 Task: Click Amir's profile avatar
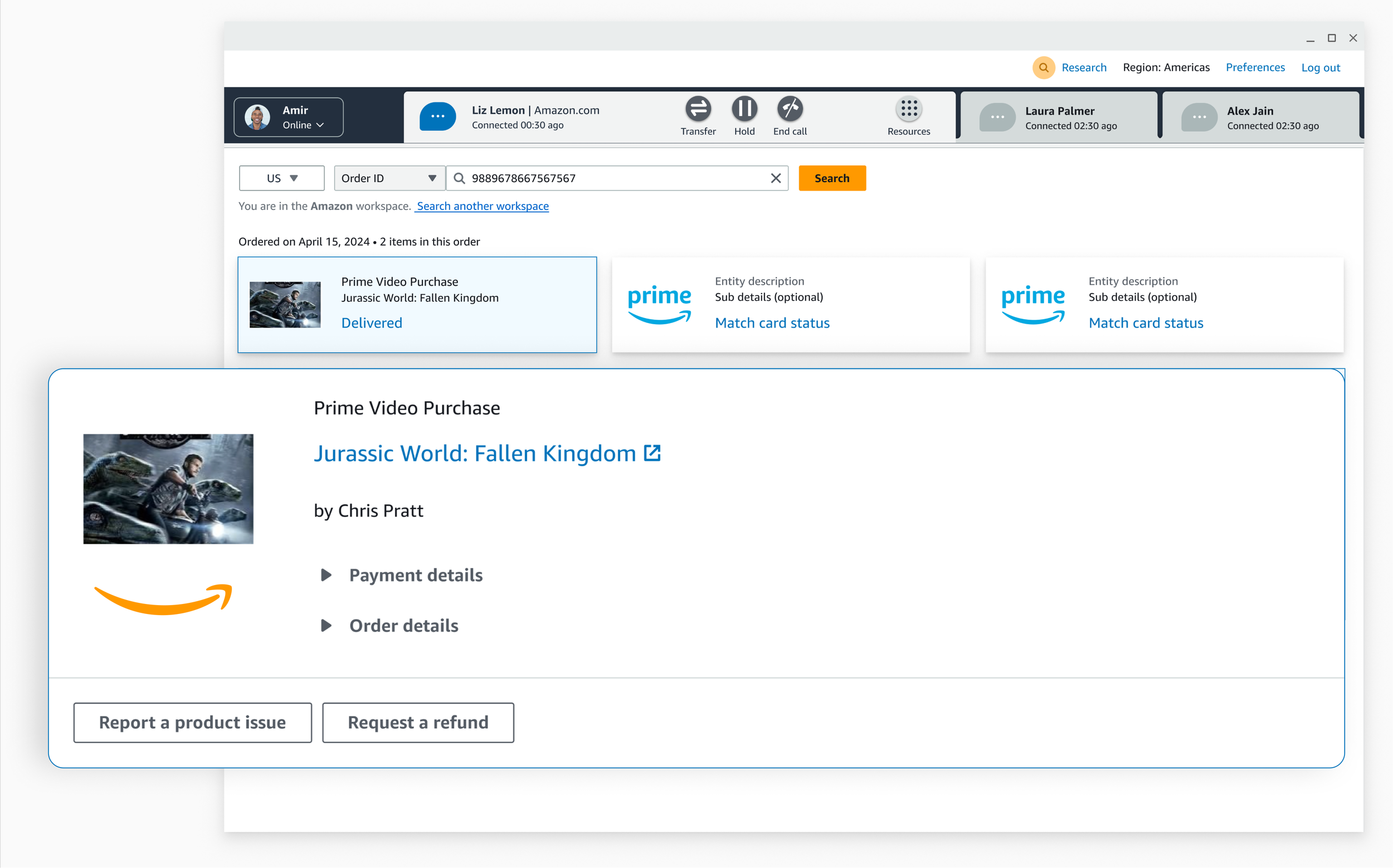[257, 117]
